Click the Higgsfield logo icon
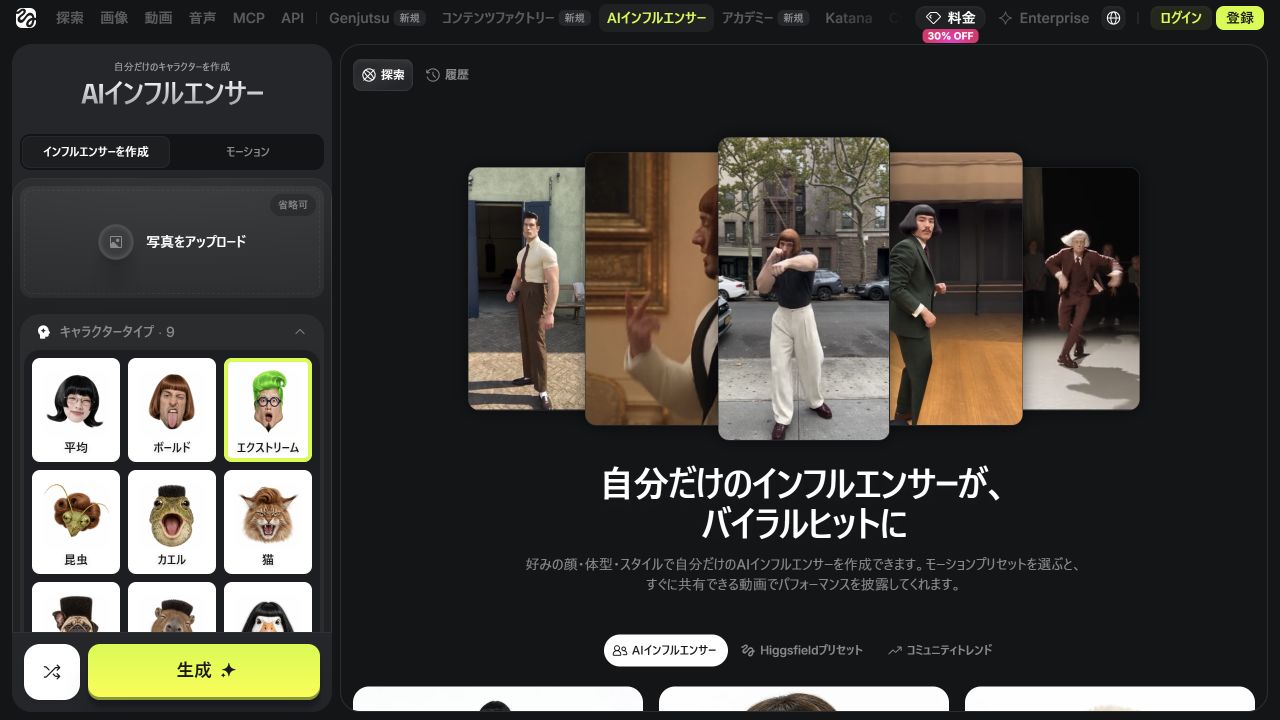 [x=26, y=18]
